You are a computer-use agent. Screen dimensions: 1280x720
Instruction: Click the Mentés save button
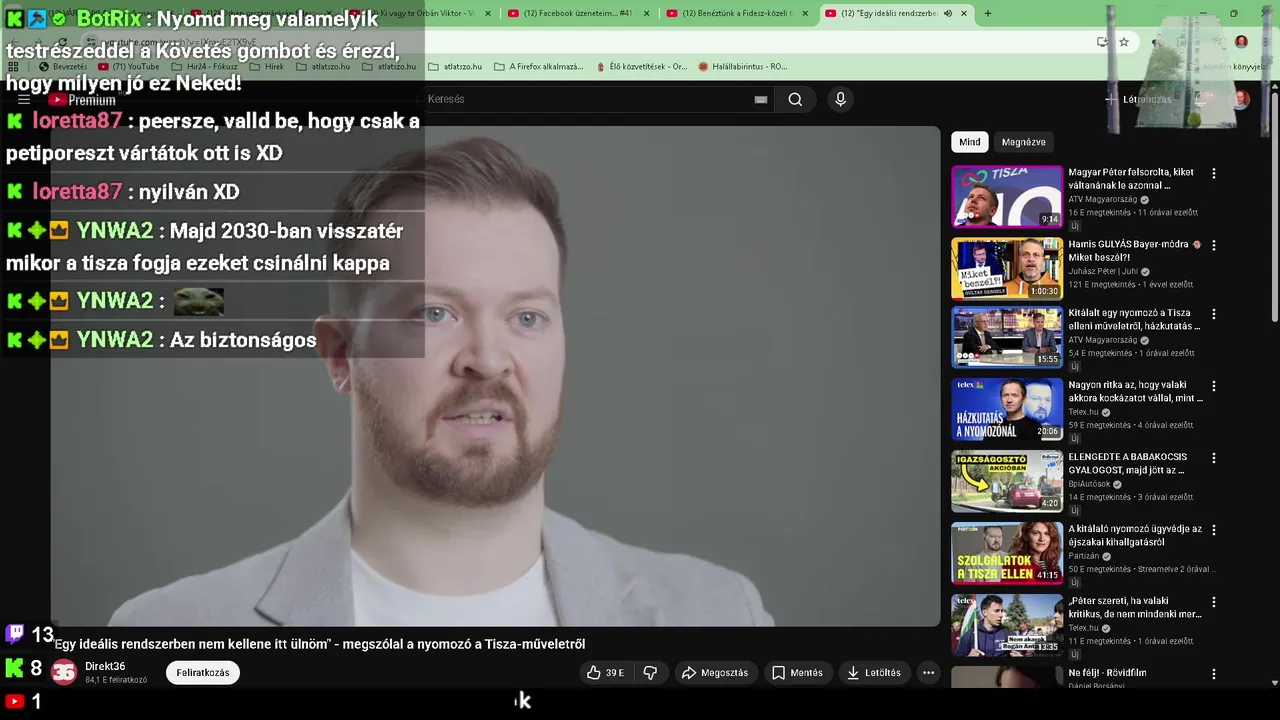(797, 673)
